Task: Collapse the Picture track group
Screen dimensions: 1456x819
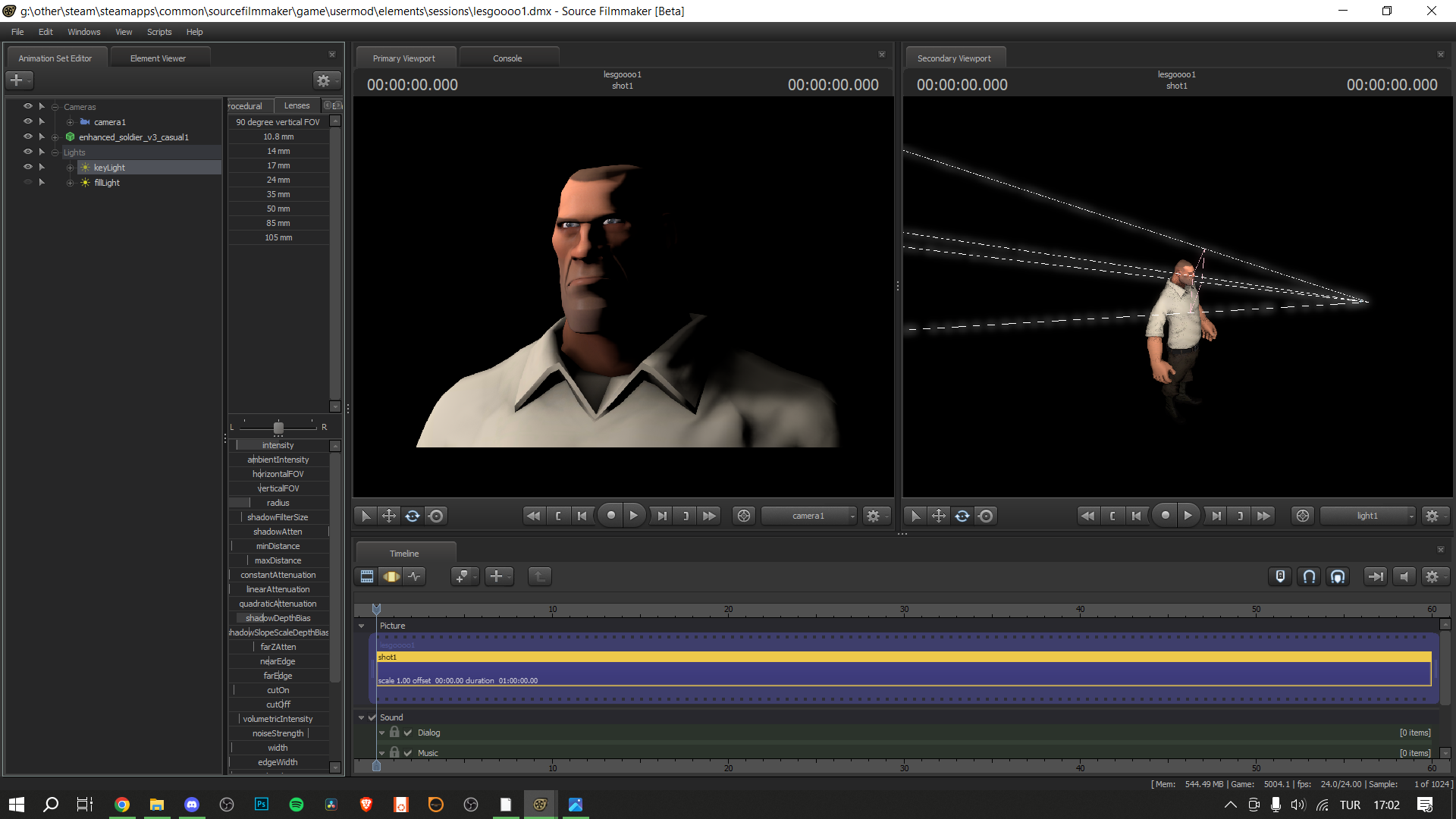Action: pos(362,626)
